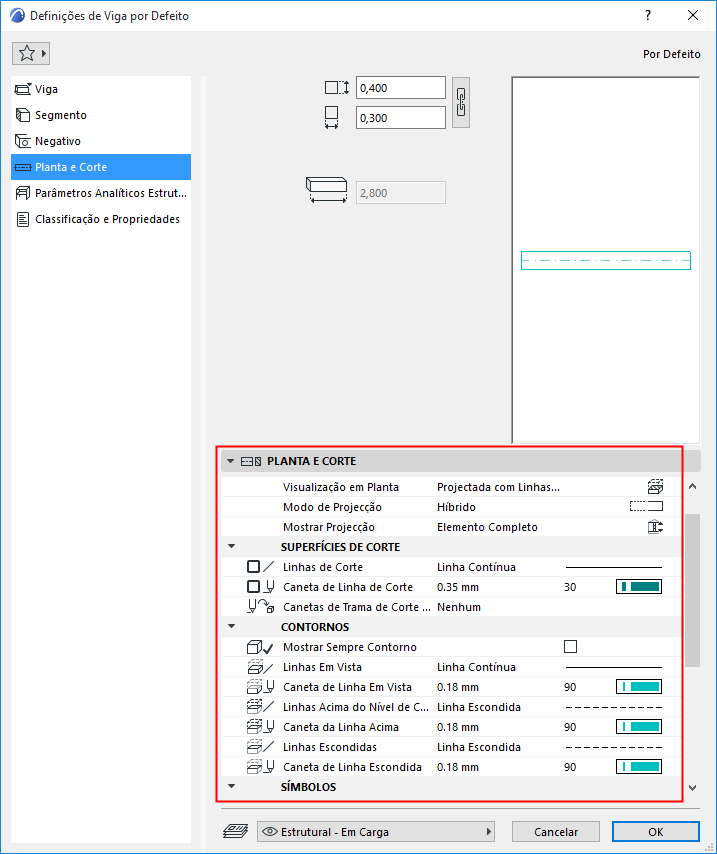This screenshot has width=717, height=854.
Task: Open Caneta de Linha Em Vista pen swatch
Action: point(639,687)
